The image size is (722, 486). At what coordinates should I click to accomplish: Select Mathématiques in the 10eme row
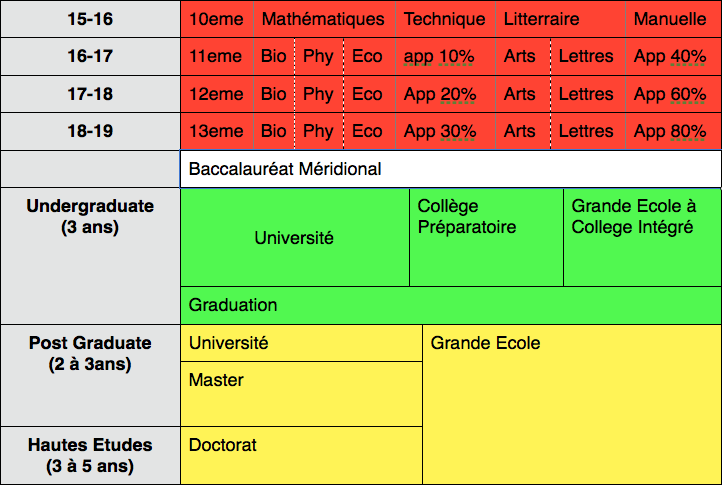tap(322, 19)
